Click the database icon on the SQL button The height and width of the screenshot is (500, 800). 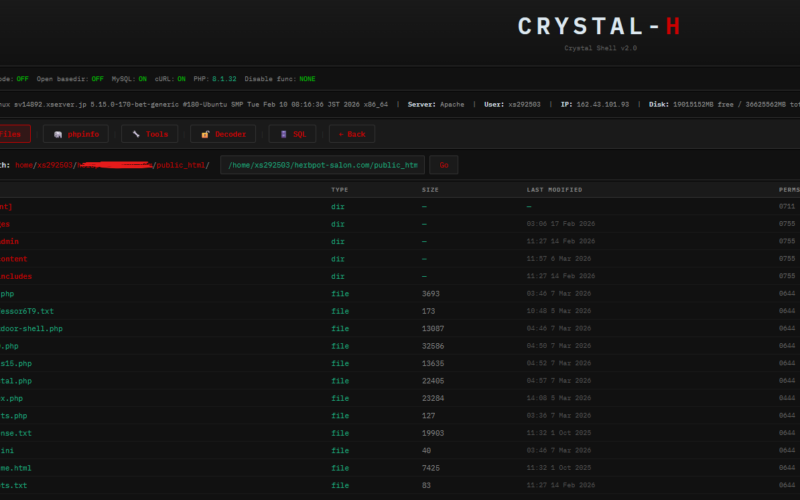(284, 134)
